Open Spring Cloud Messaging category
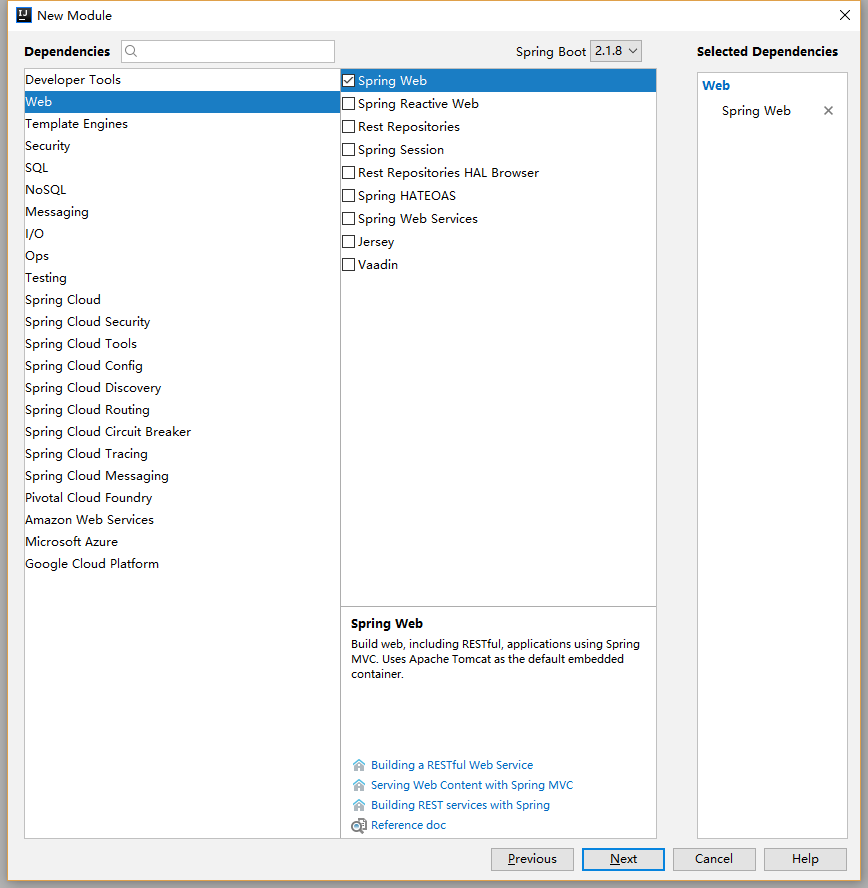This screenshot has width=868, height=888. coord(182,476)
